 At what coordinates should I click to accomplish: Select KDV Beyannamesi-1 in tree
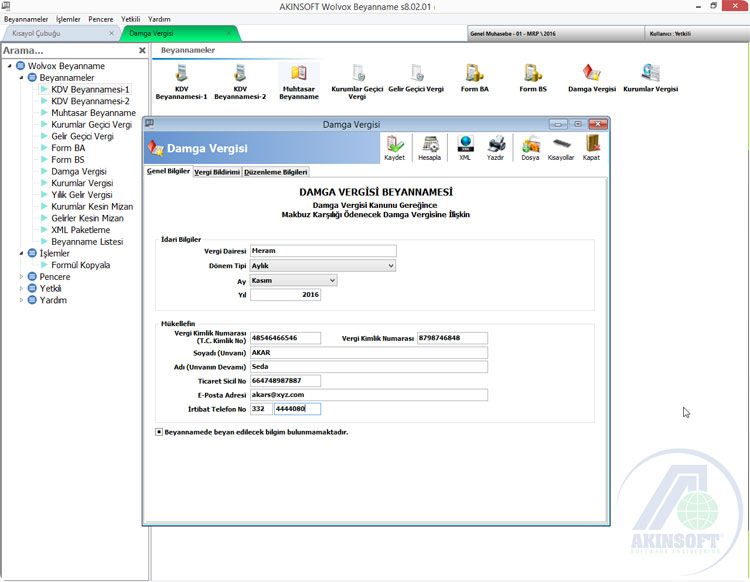point(90,89)
